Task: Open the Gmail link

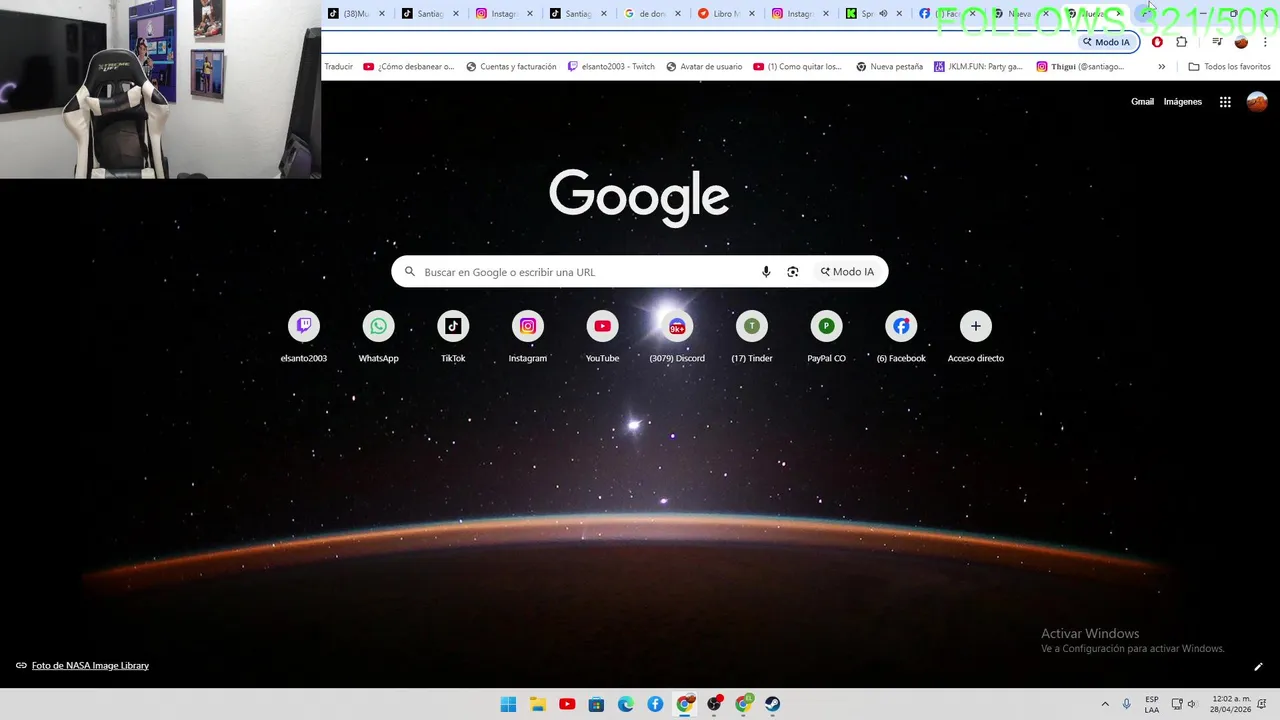Action: [1142, 102]
